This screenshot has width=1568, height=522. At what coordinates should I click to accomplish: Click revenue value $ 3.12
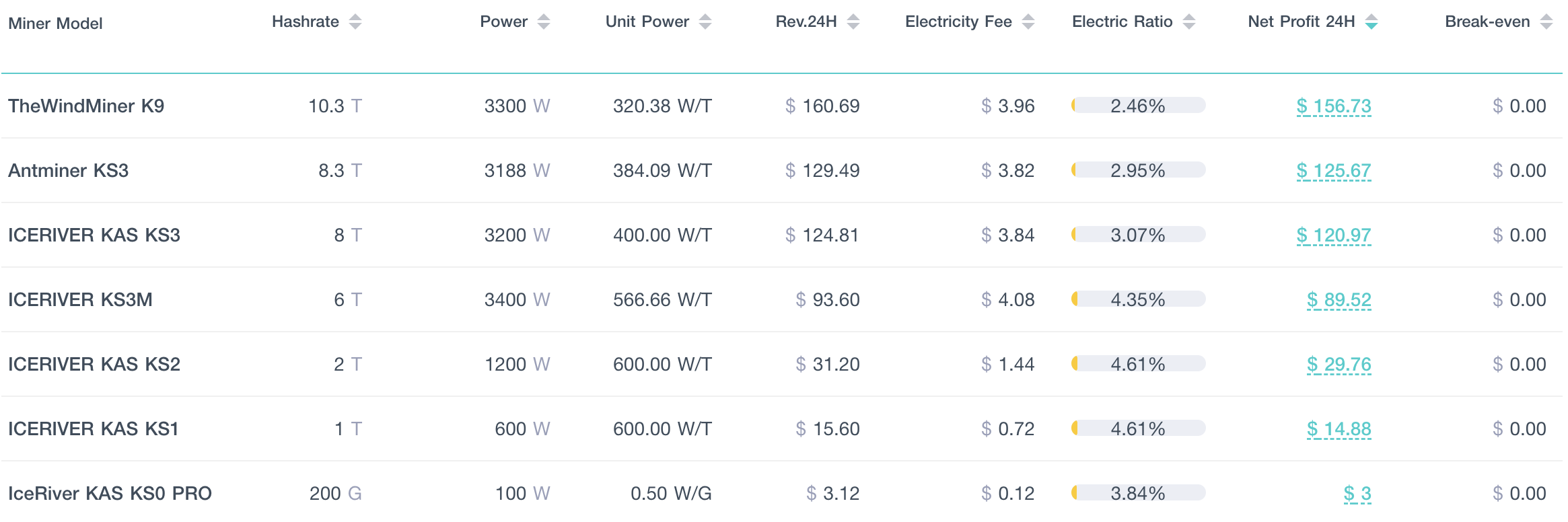tap(833, 494)
